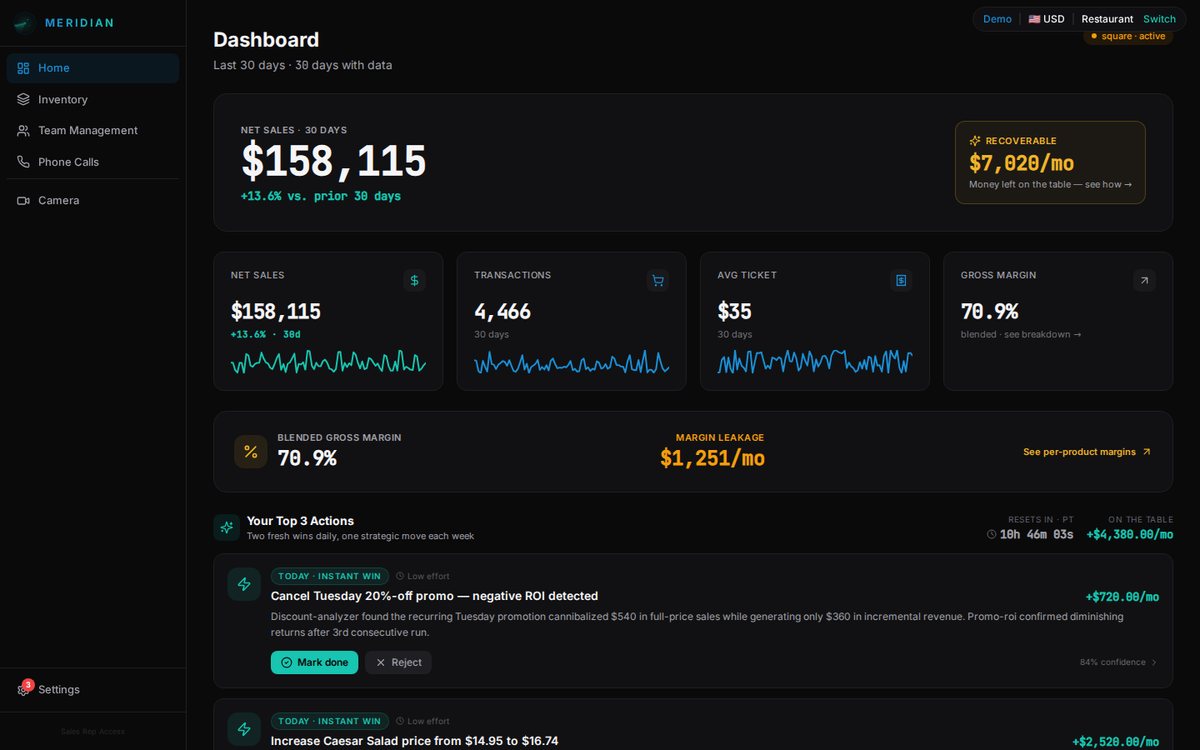Click the Meridian logo icon
Screen dimensions: 1200x750
coord(24,23)
